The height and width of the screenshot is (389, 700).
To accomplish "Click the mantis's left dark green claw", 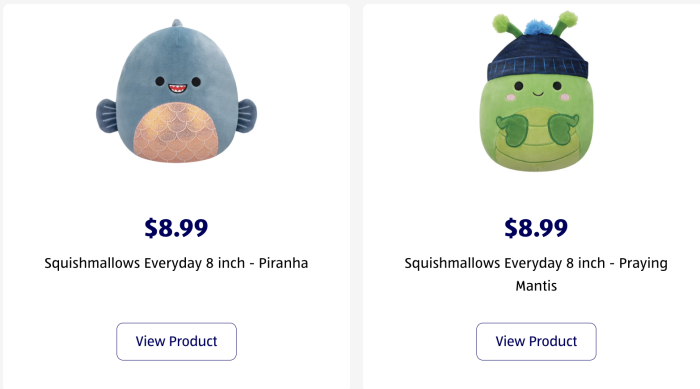I will tap(512, 130).
